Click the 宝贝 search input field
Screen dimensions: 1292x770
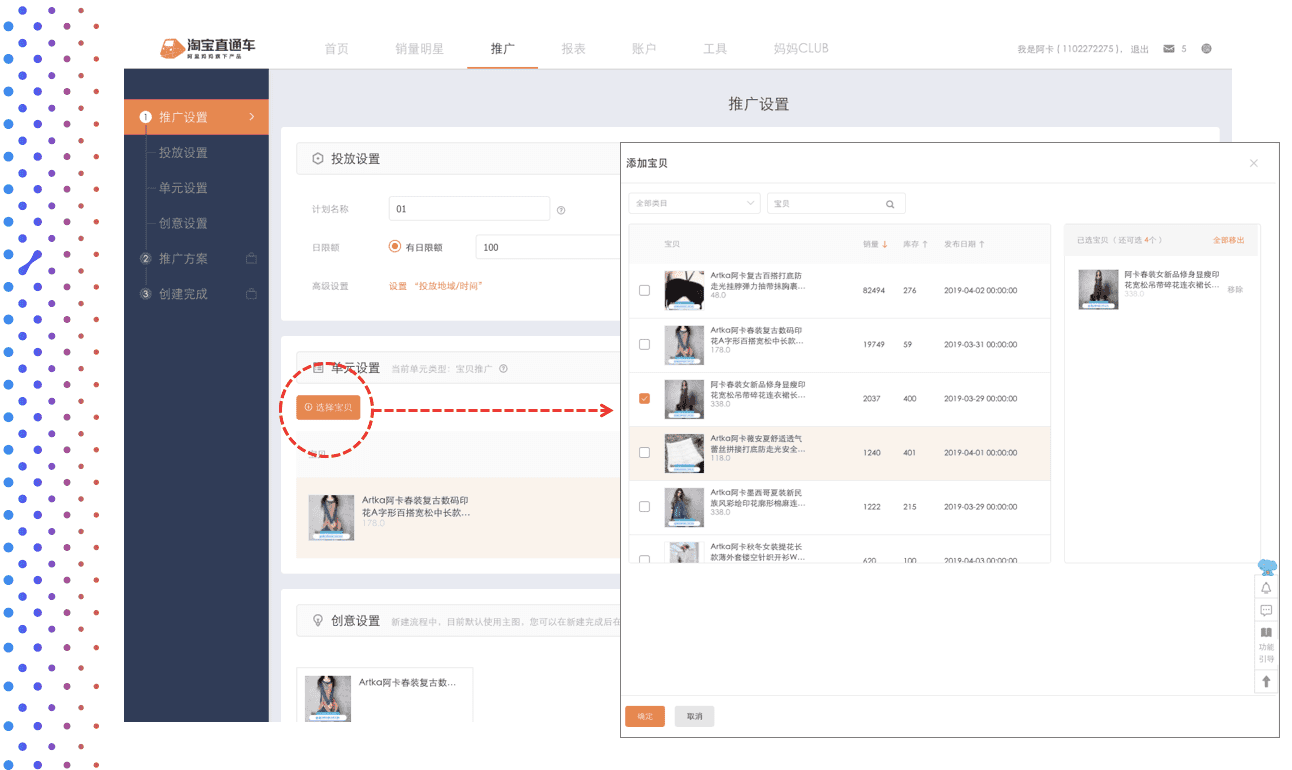[x=836, y=204]
